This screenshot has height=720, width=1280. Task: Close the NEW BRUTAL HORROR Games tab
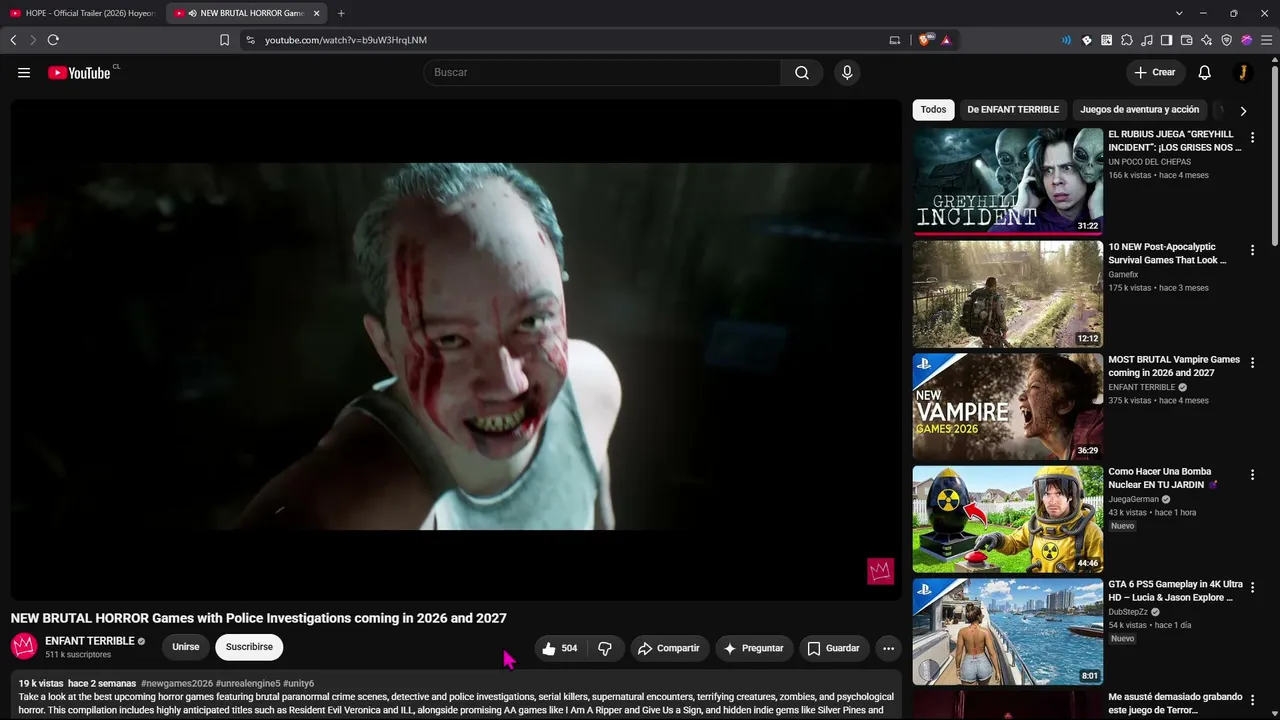click(x=316, y=13)
